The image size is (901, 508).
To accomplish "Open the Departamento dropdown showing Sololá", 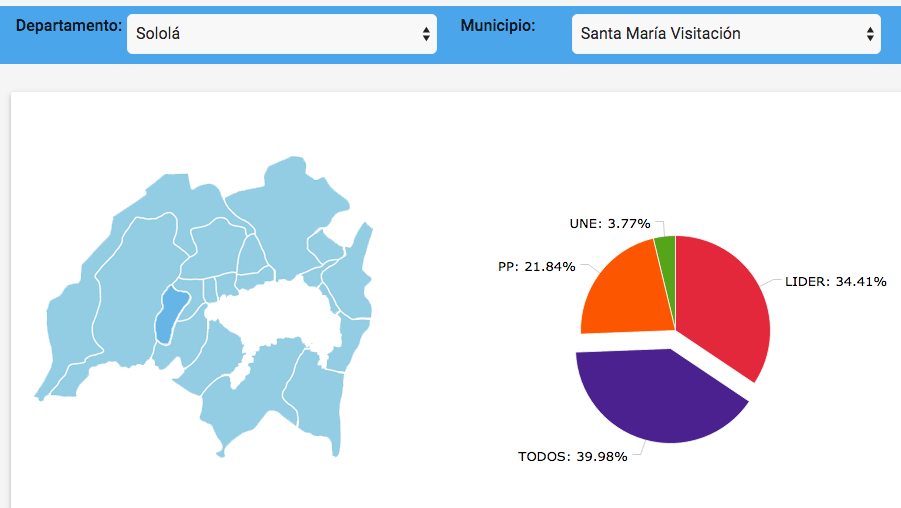I will [270, 34].
